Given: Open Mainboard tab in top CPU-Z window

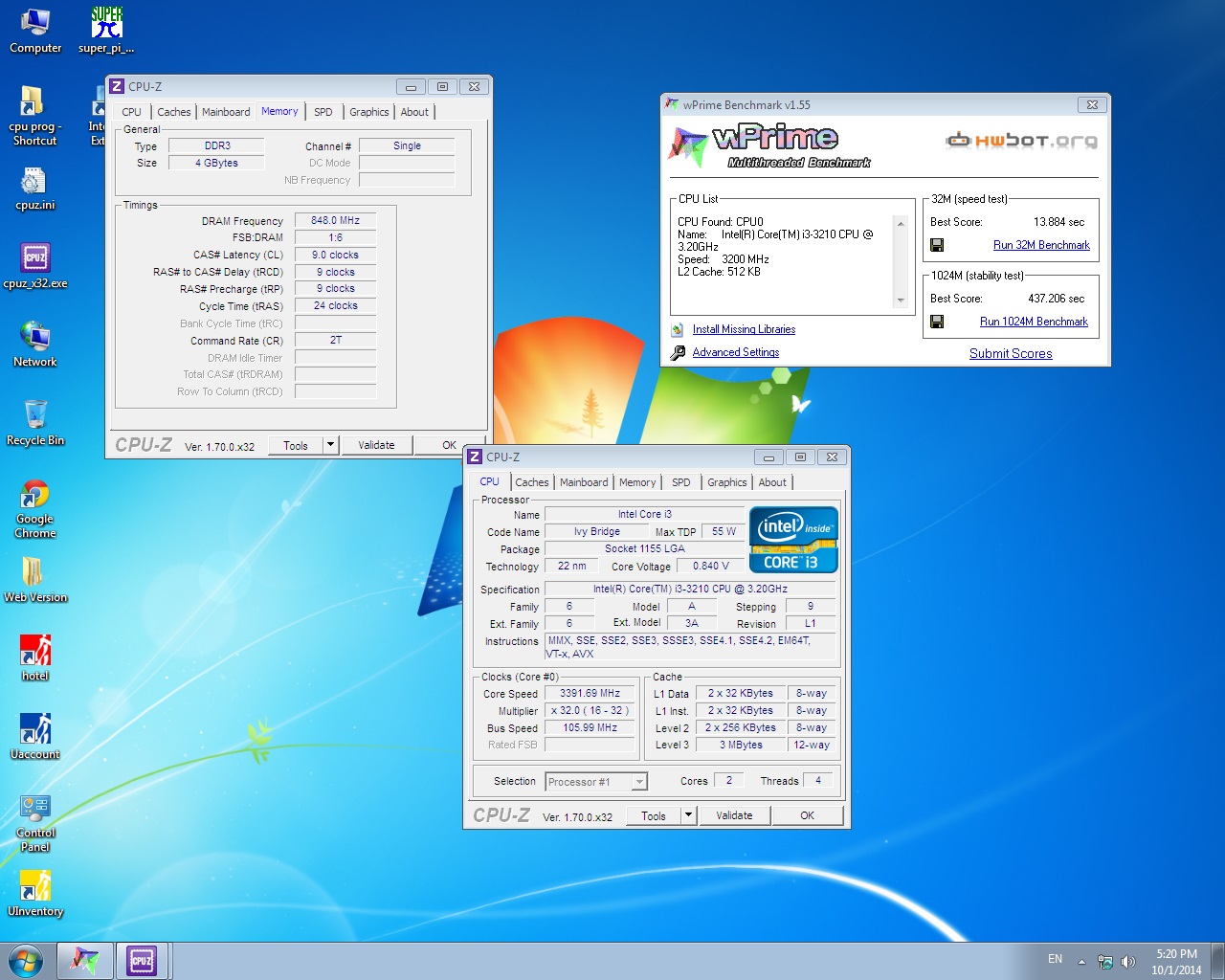Looking at the screenshot, I should click(x=226, y=112).
